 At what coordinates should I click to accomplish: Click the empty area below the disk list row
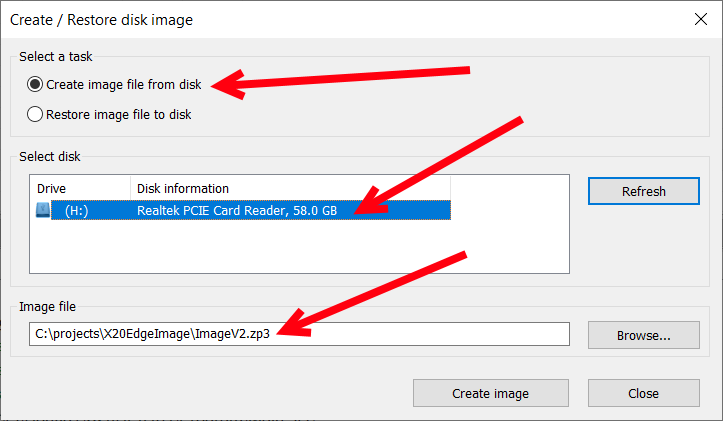click(x=300, y=247)
